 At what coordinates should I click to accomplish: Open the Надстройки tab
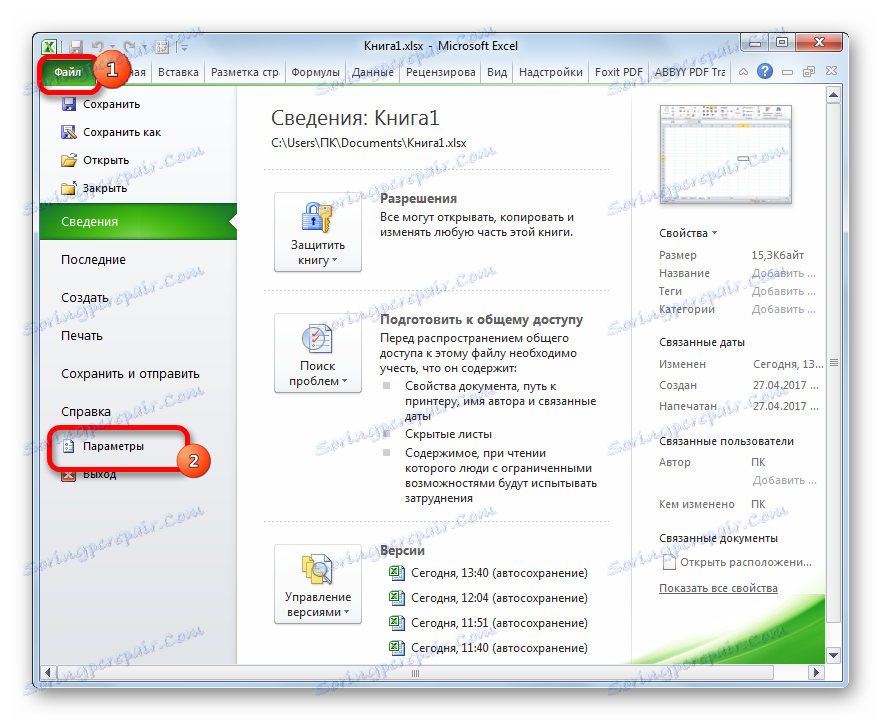551,72
